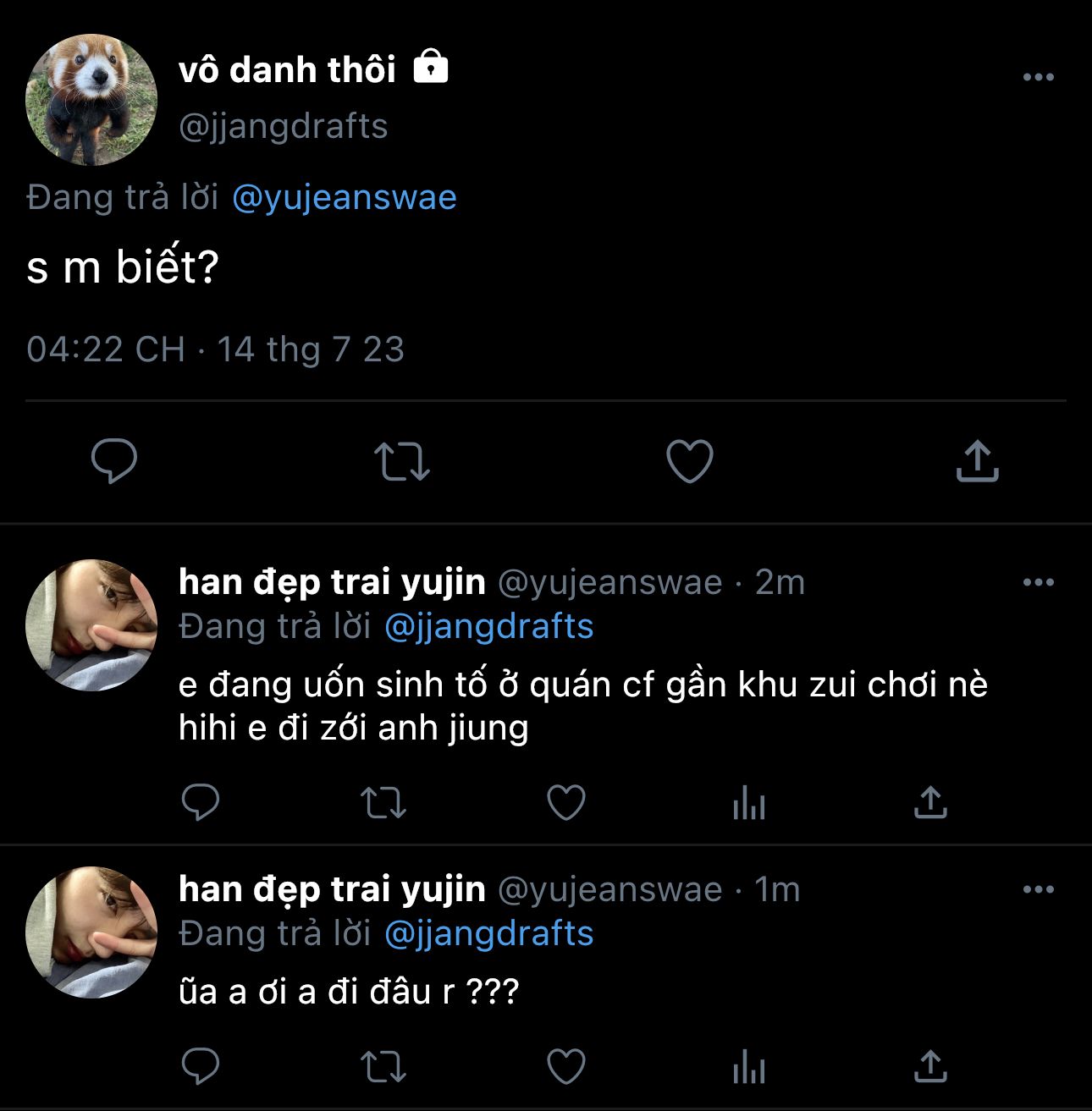Open more options for the main tweet

(x=1039, y=77)
